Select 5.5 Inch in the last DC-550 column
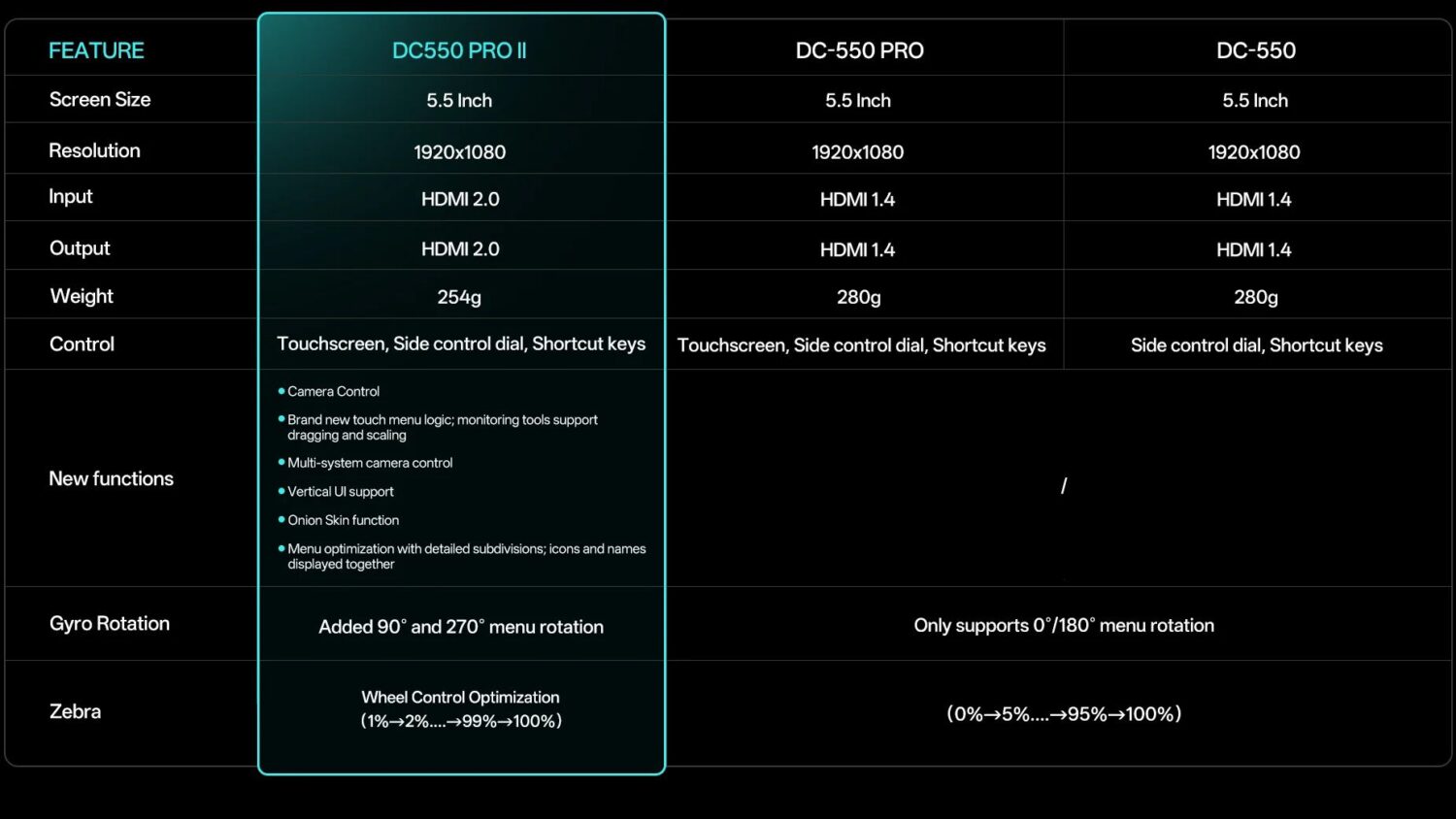Viewport: 1456px width, 819px height. click(x=1255, y=101)
